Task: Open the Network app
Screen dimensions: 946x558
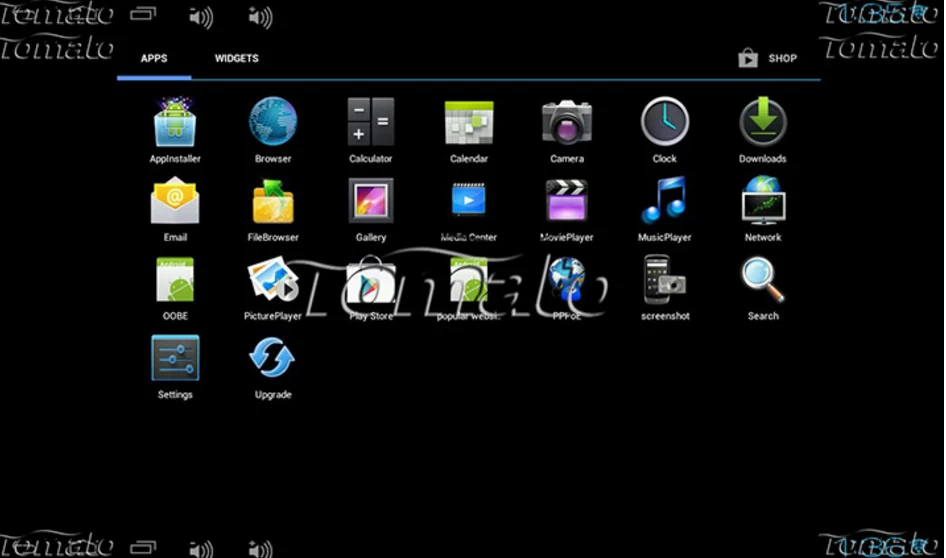Action: pyautogui.click(x=763, y=200)
